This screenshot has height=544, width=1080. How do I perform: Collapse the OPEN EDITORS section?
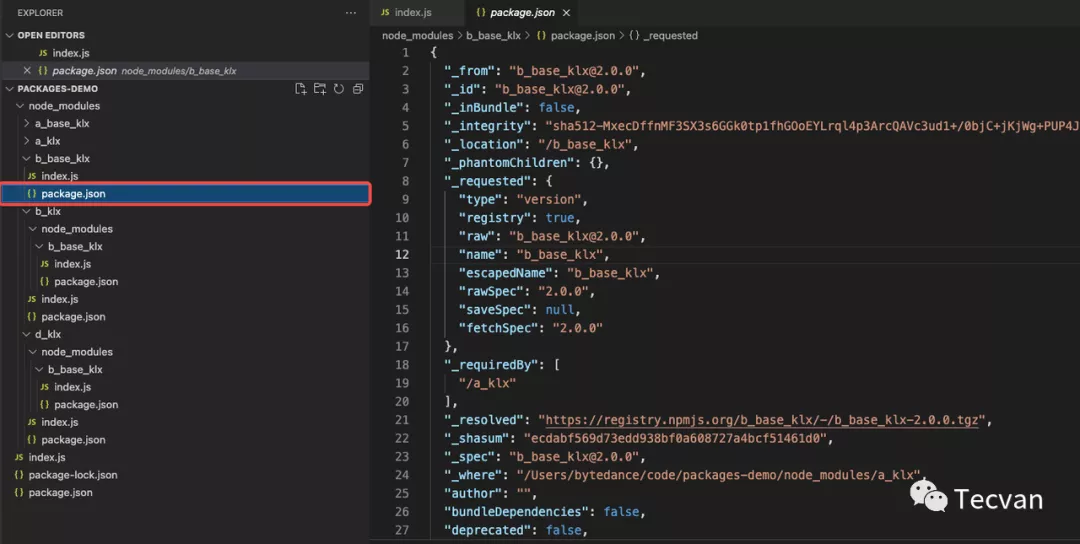50,35
